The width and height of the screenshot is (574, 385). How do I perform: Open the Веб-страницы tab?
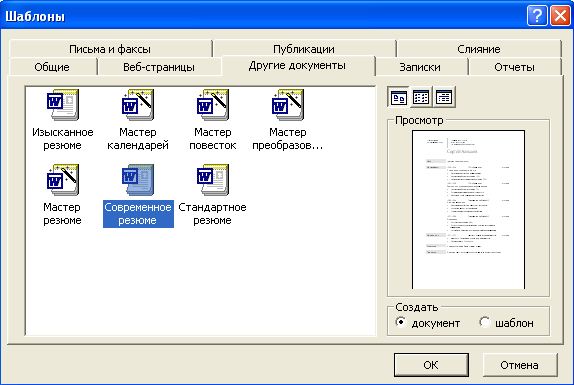point(159,67)
